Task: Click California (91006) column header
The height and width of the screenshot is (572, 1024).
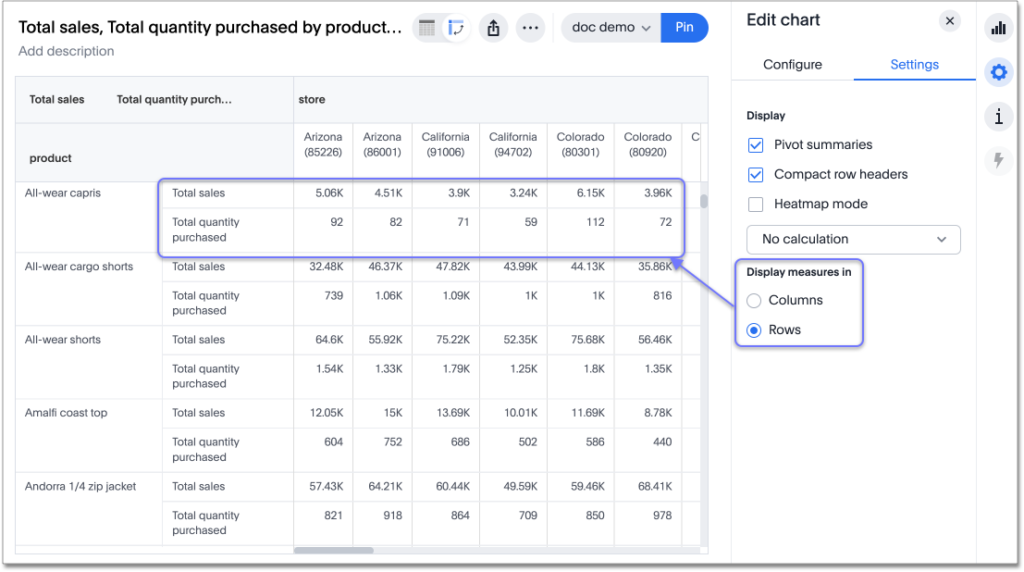Action: pos(445,144)
